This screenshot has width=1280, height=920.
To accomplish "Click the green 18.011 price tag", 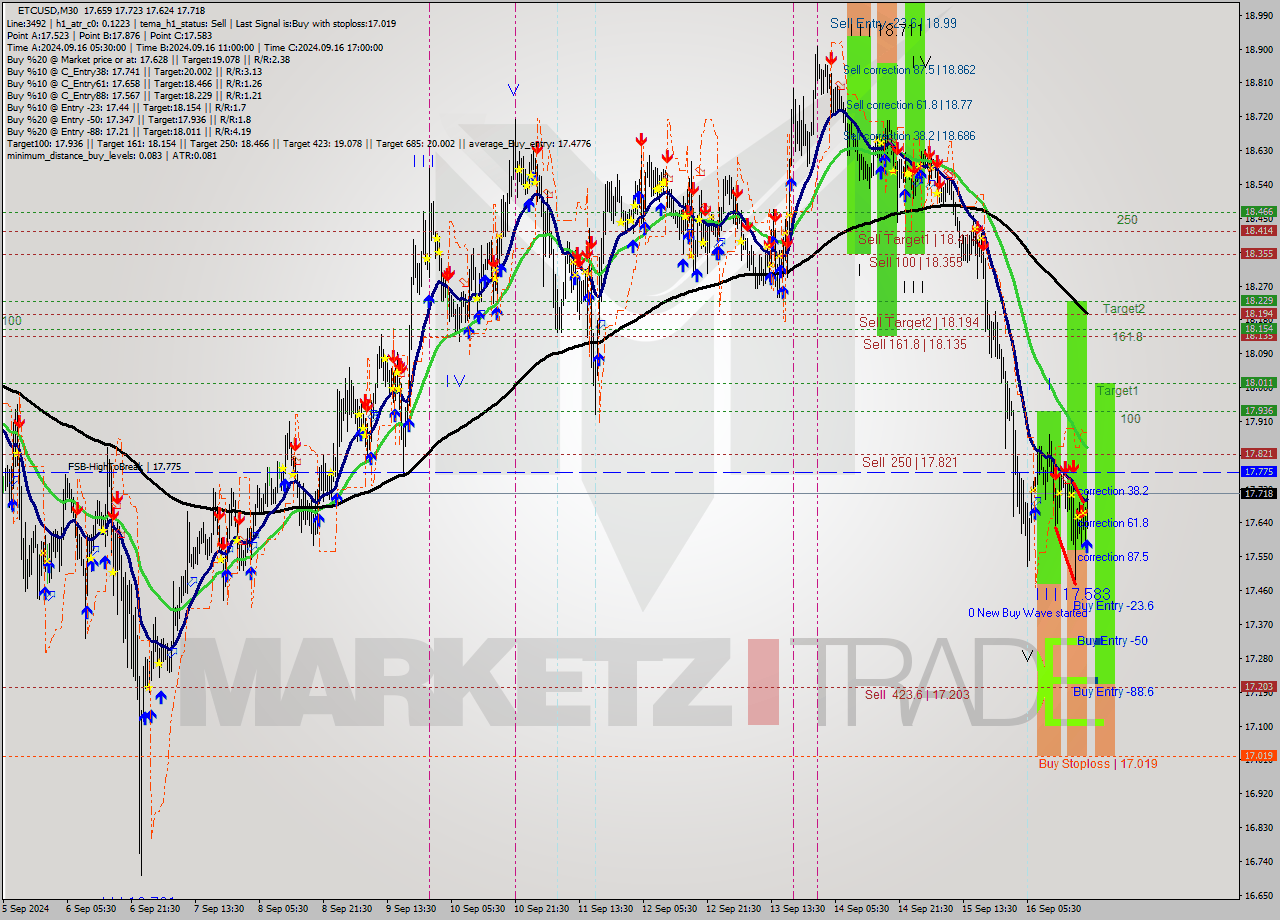I will coord(1258,383).
